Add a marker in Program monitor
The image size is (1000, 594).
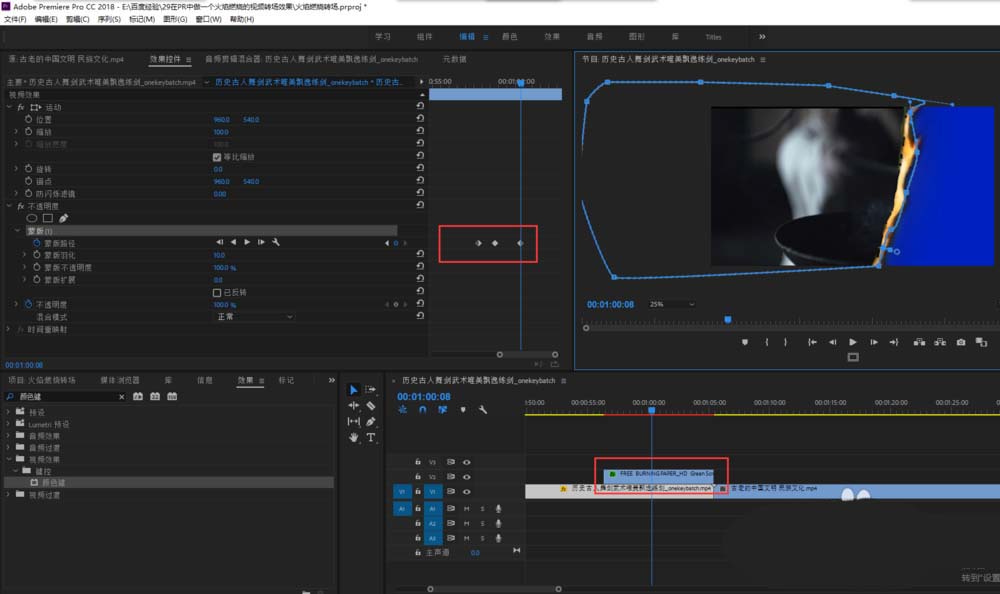coord(744,342)
